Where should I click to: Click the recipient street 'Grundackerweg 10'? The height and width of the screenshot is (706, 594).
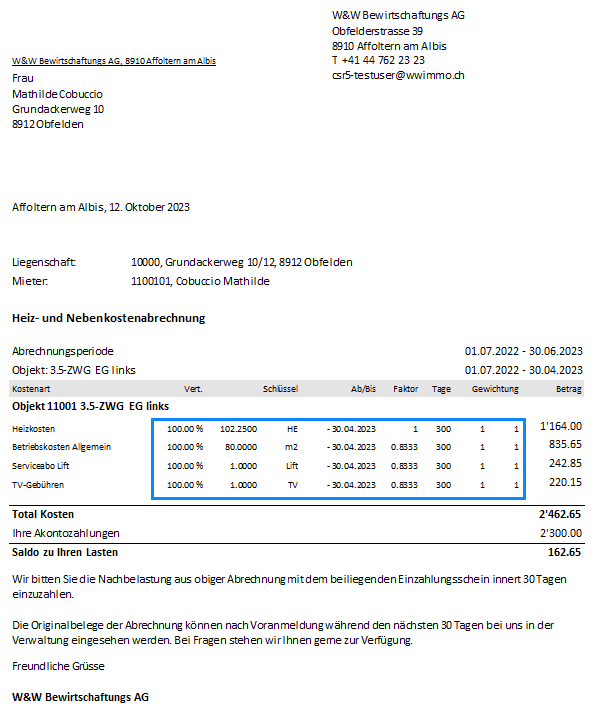(58, 109)
